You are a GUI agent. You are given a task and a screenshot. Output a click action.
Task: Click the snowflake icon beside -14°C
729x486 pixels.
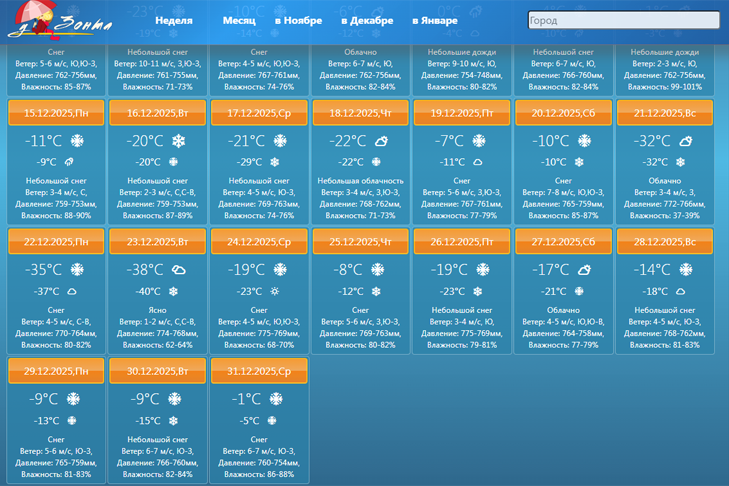click(x=686, y=270)
